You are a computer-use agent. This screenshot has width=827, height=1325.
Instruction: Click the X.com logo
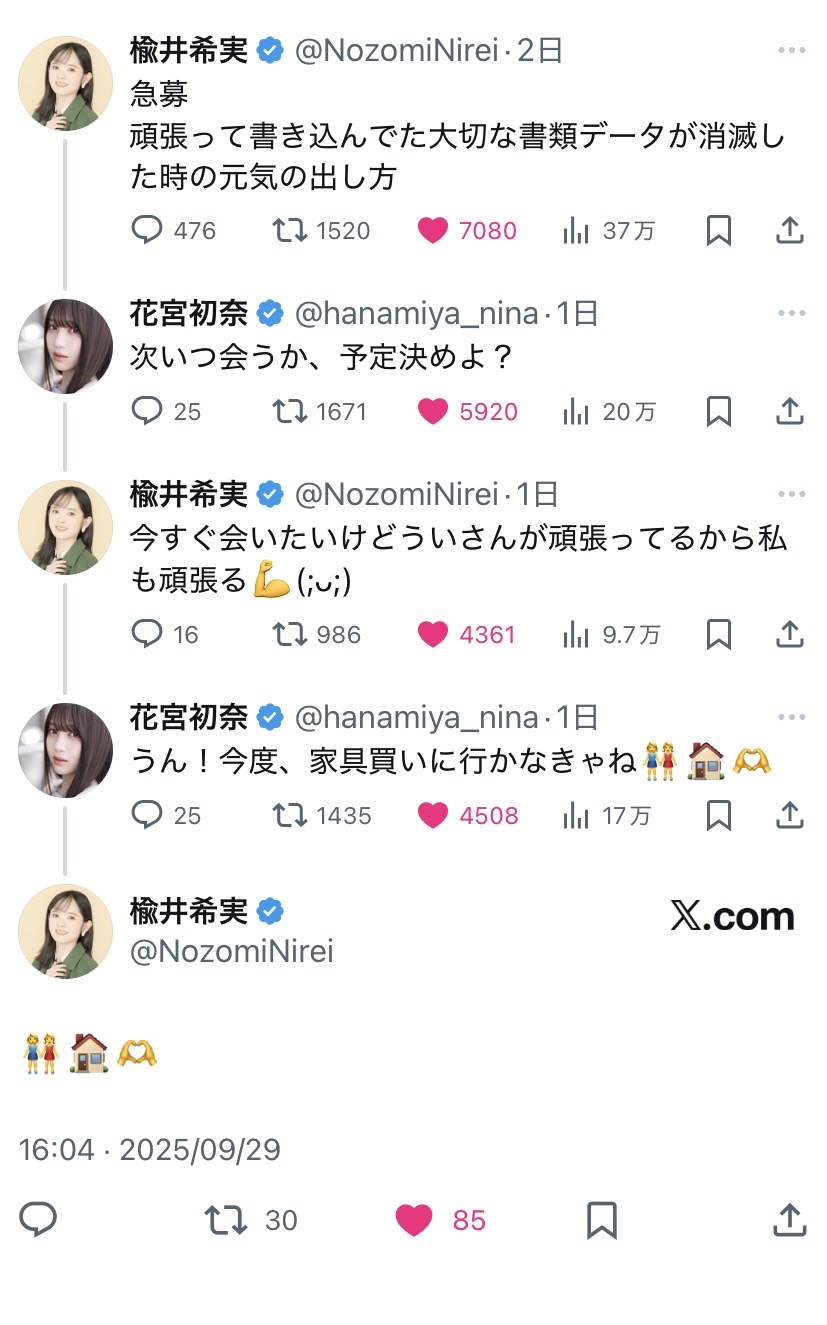pyautogui.click(x=732, y=917)
